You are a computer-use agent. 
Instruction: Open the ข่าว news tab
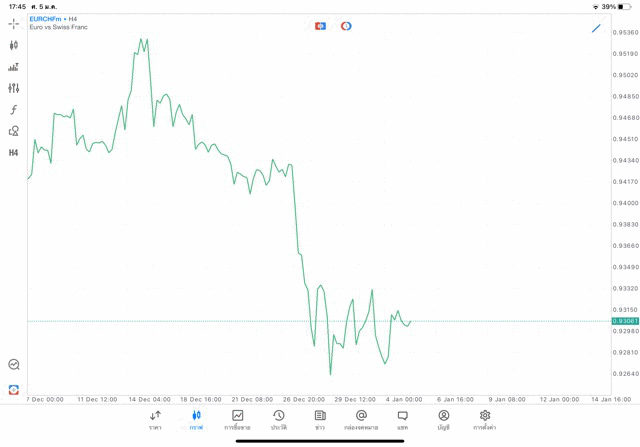[x=320, y=420]
